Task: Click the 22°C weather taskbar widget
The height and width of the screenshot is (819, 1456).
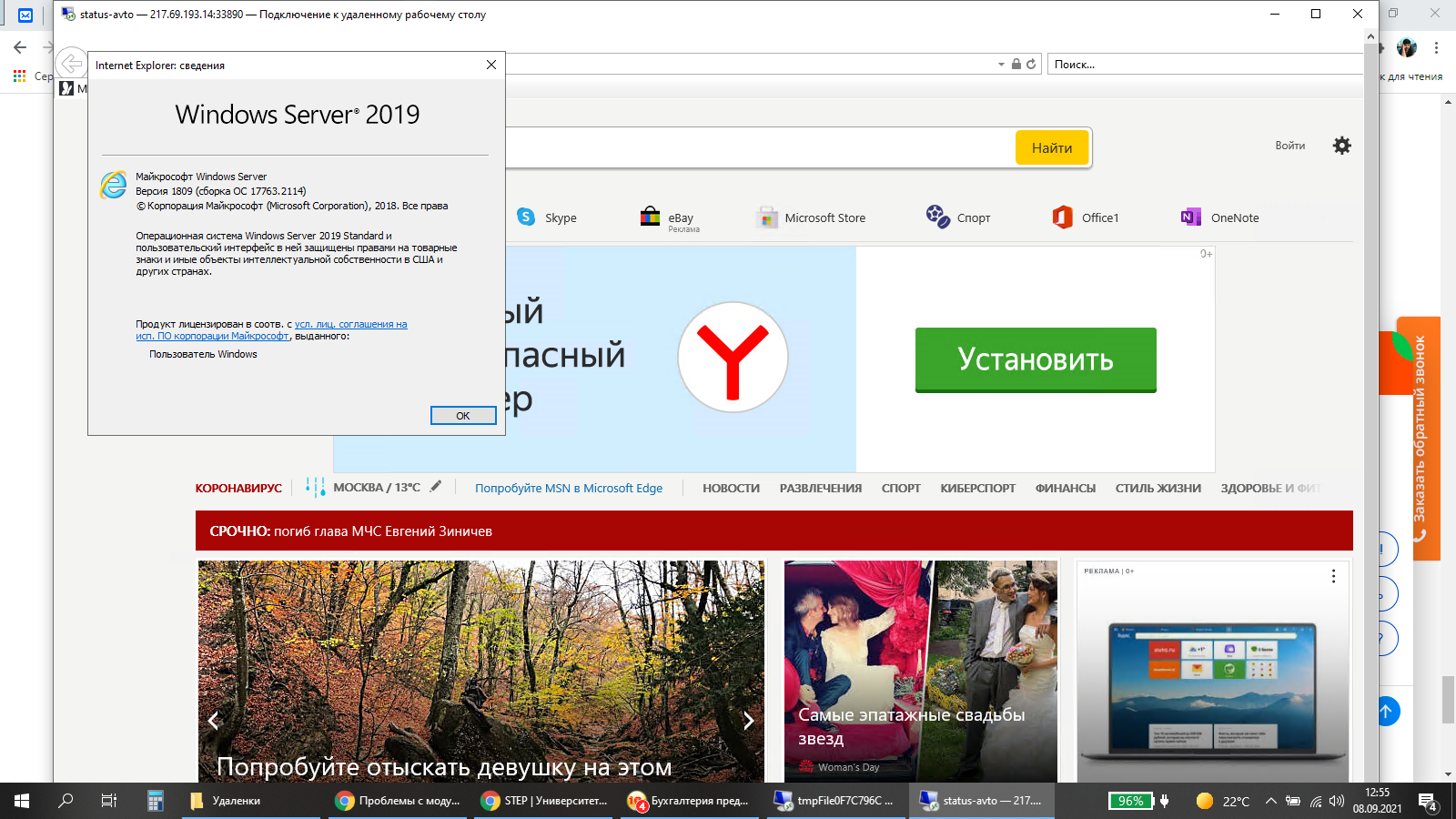Action: 1222,801
